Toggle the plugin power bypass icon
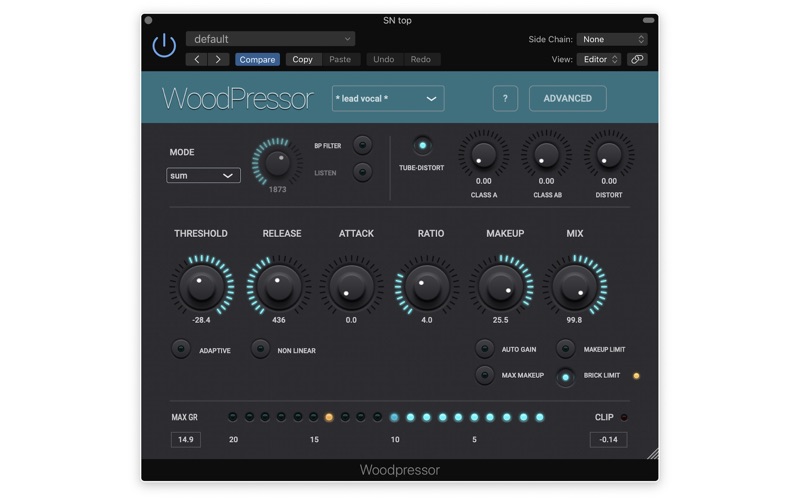 [164, 45]
